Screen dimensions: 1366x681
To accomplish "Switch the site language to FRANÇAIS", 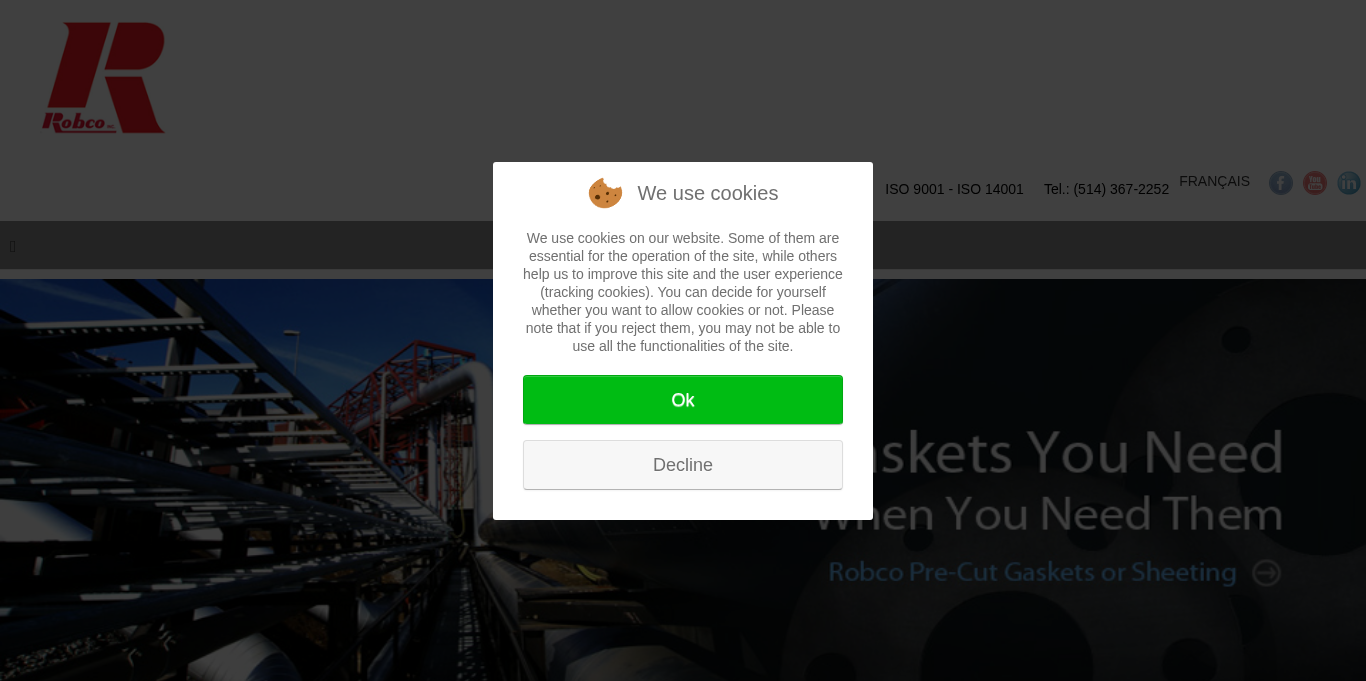I will [x=1214, y=181].
